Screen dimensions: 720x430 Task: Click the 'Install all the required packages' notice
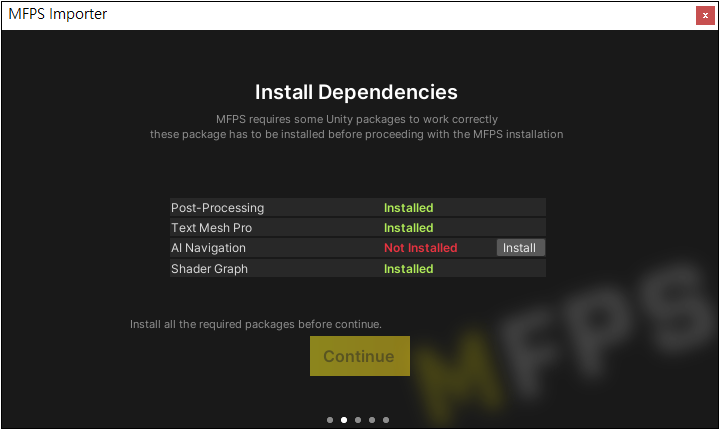click(x=256, y=324)
